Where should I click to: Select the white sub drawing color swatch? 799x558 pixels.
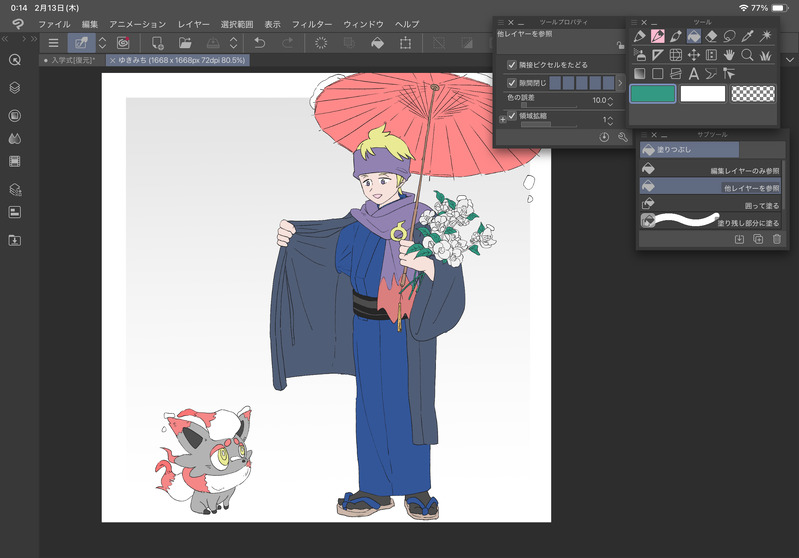(x=703, y=94)
